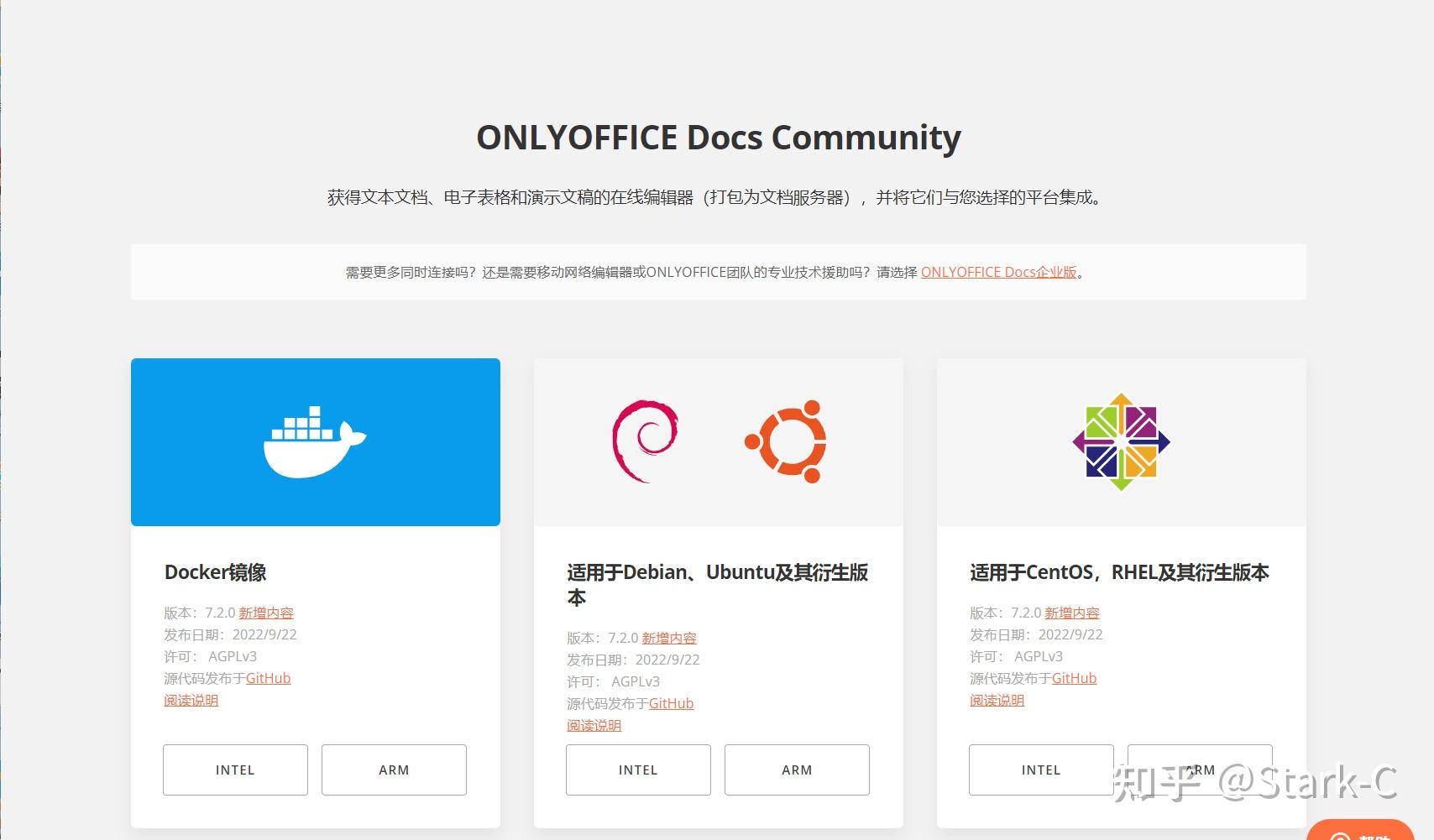The height and width of the screenshot is (840, 1434).
Task: Select ARM build for Docker镜像
Action: coord(393,770)
